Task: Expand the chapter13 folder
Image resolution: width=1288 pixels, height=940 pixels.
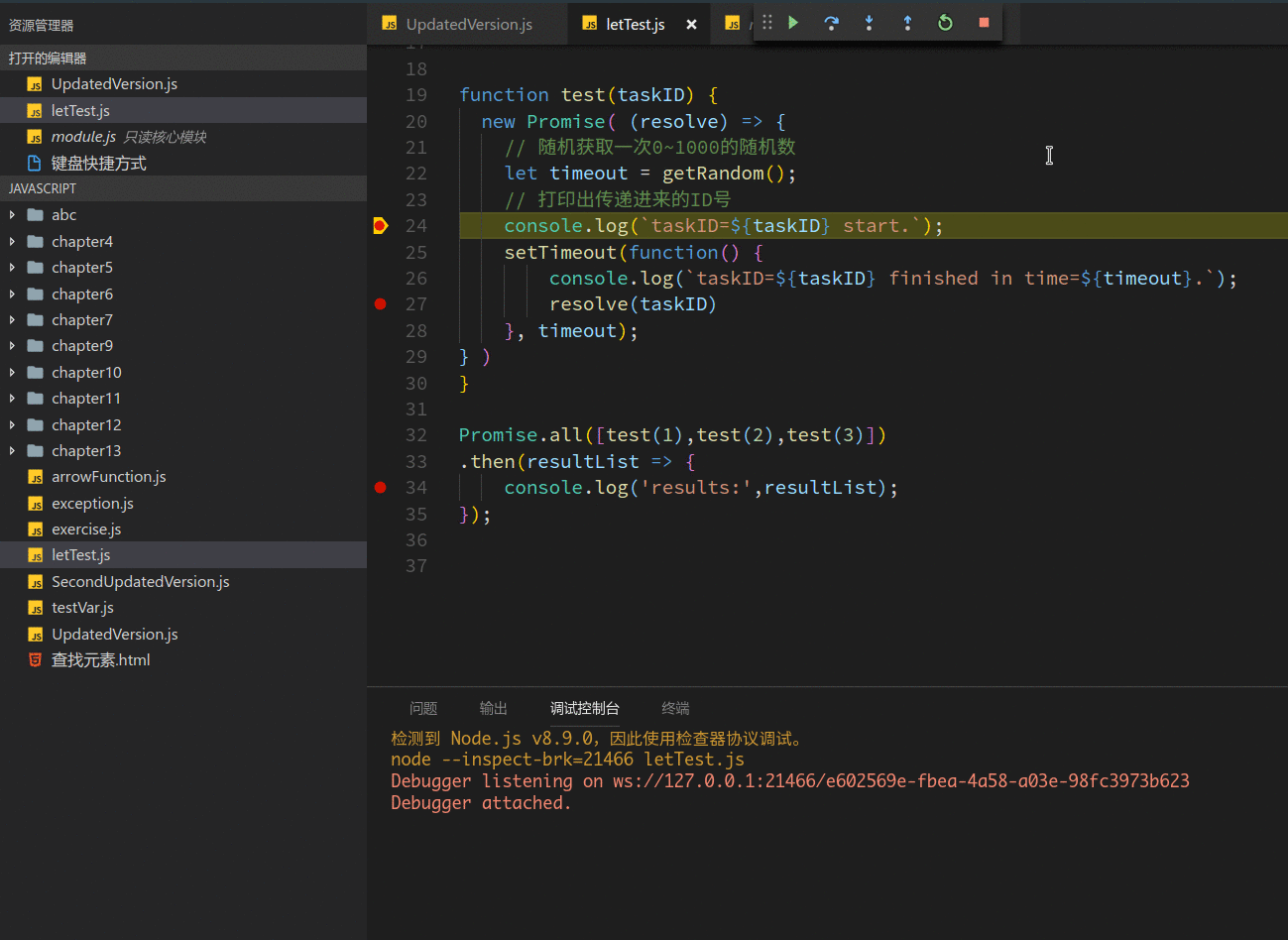Action: [x=86, y=451]
